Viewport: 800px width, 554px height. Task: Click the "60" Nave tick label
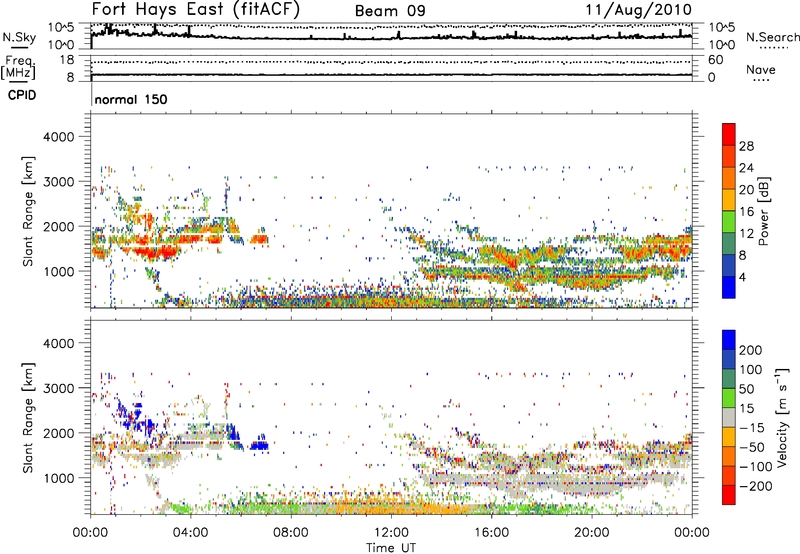(x=715, y=60)
